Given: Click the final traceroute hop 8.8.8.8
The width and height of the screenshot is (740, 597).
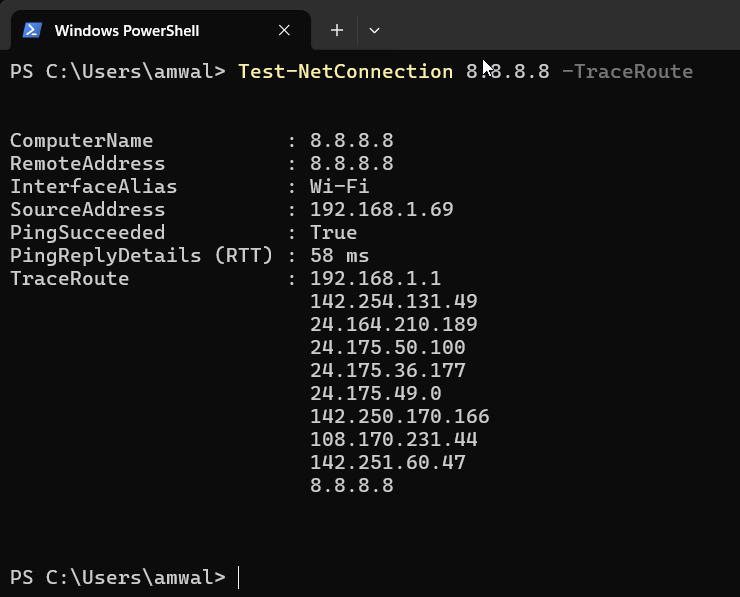Looking at the screenshot, I should tap(351, 485).
